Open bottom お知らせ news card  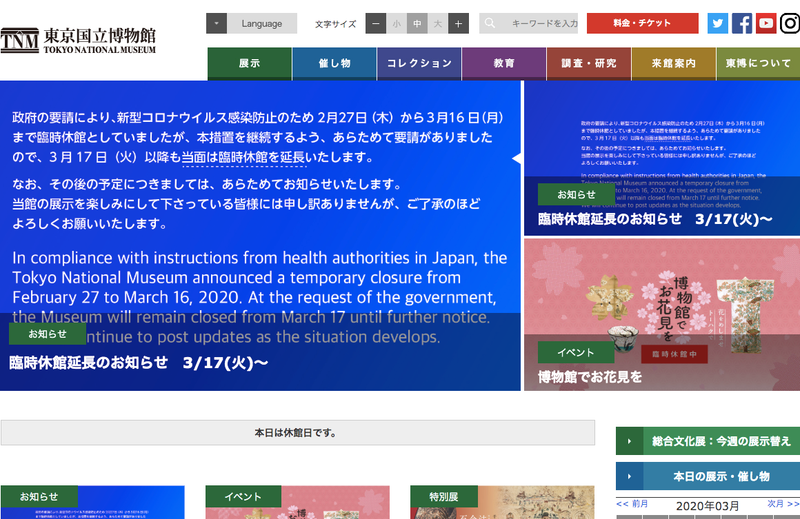[92, 502]
